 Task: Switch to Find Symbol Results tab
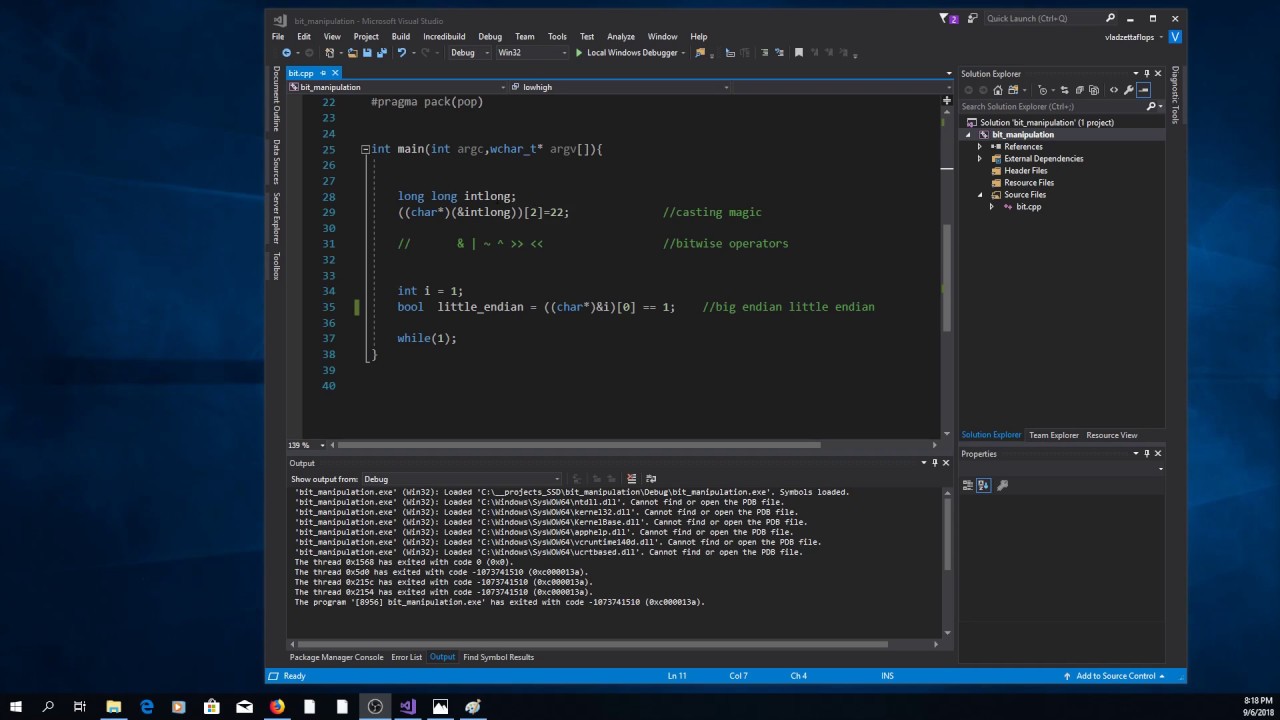click(x=498, y=657)
